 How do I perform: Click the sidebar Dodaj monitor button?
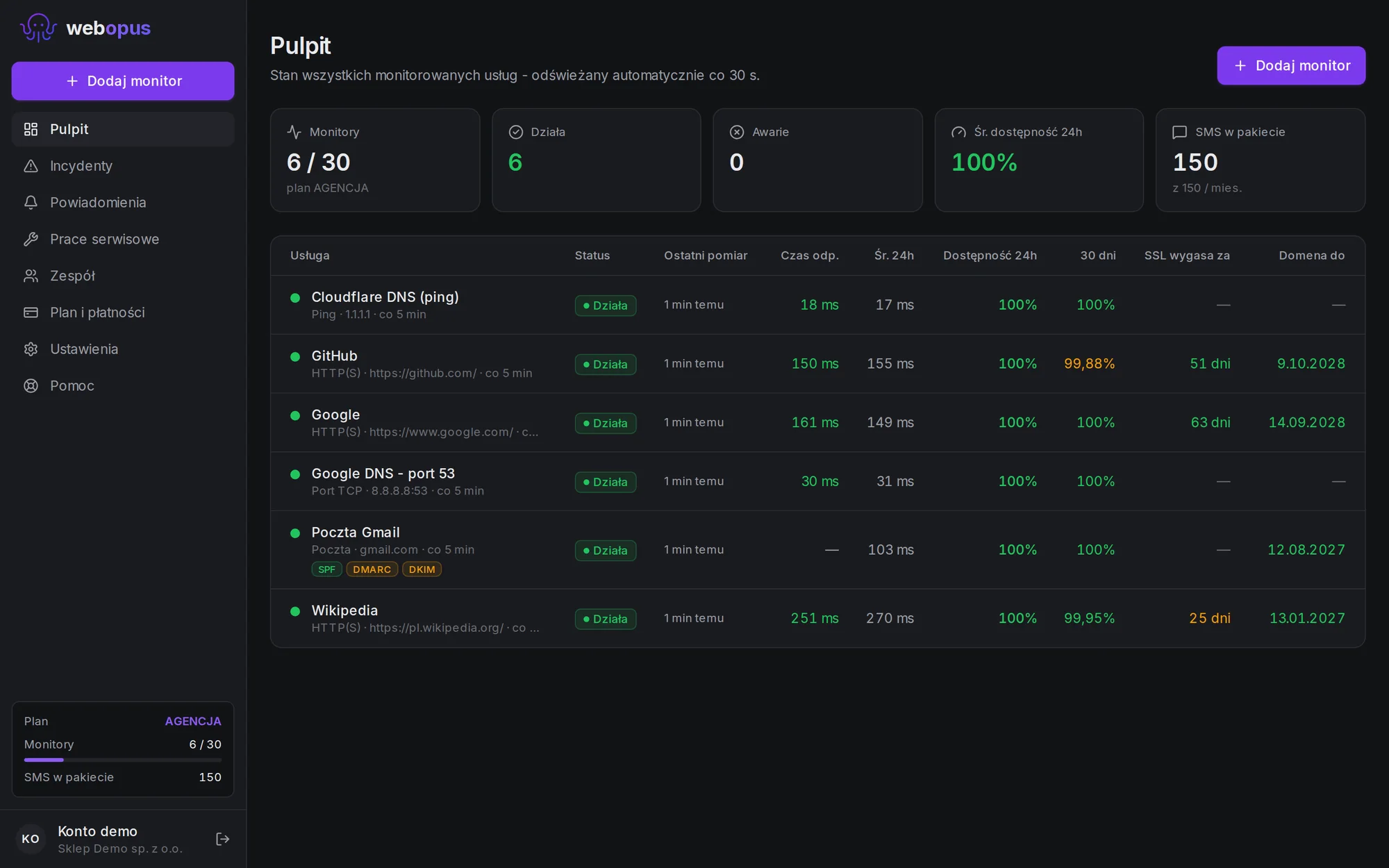123,81
